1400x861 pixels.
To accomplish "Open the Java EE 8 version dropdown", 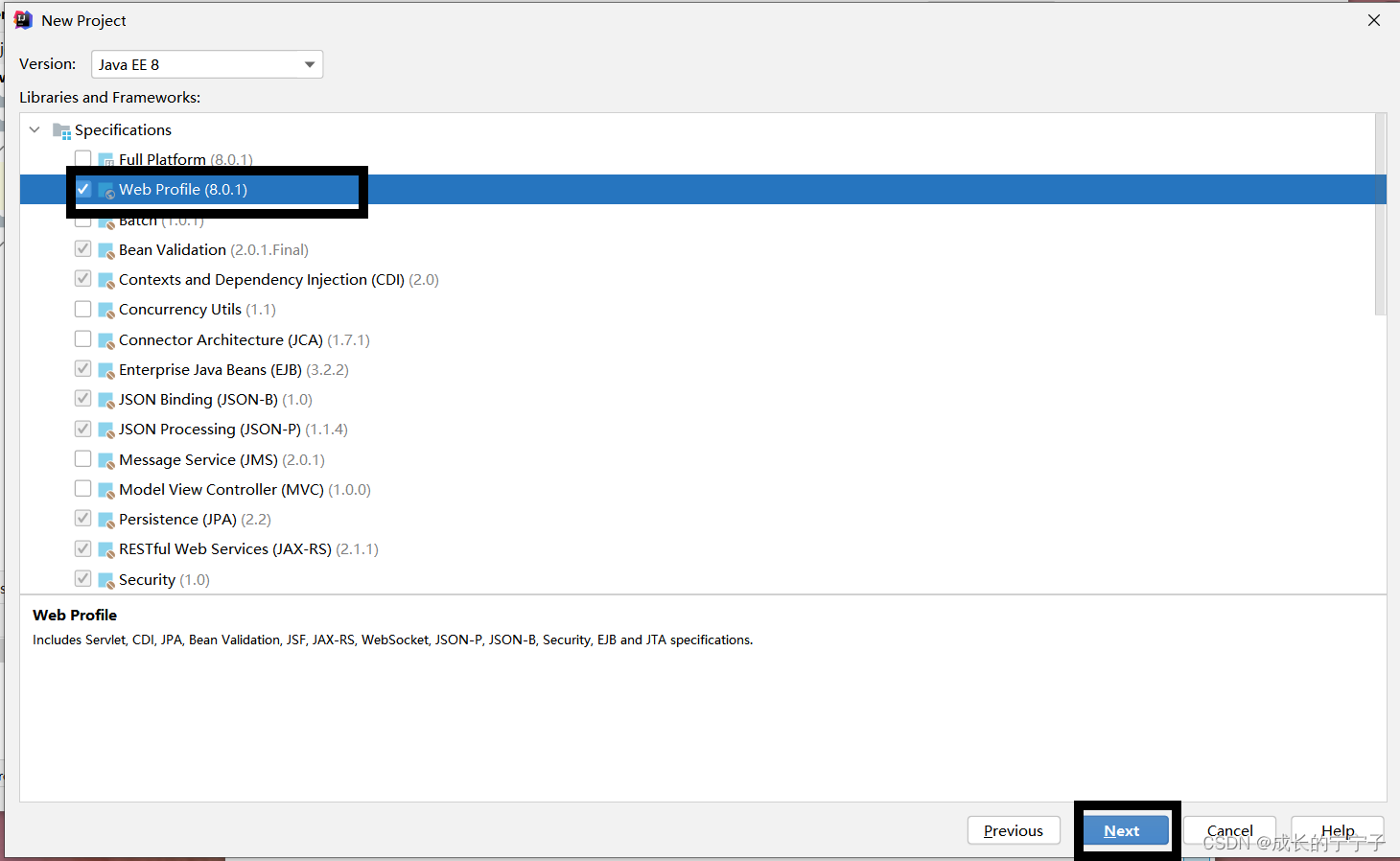I will click(x=207, y=64).
